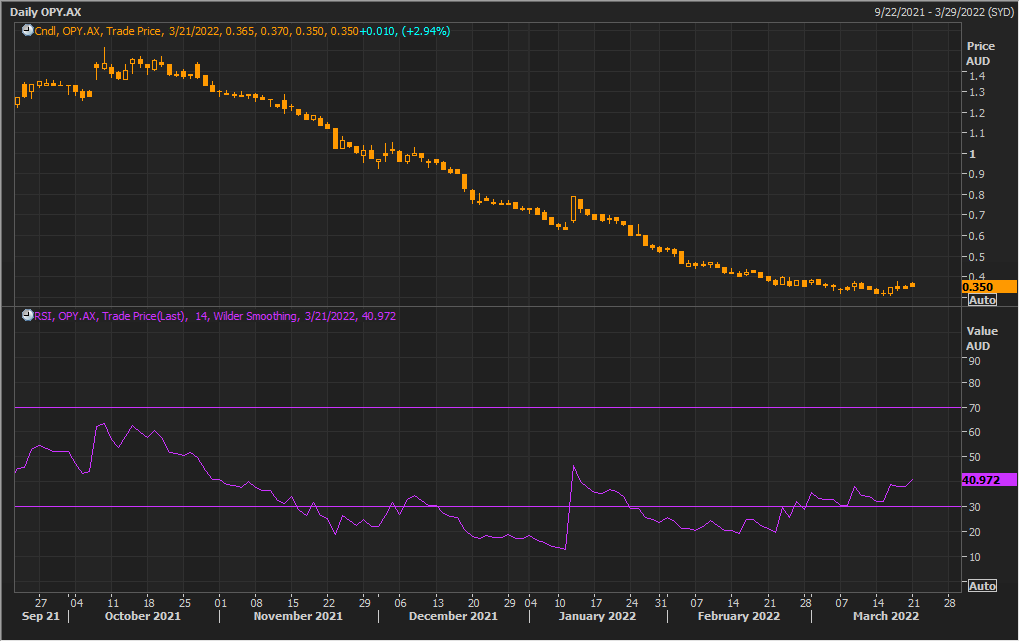The image size is (1020, 642).
Task: Click the 1.4 price axis label
Action: point(976,76)
